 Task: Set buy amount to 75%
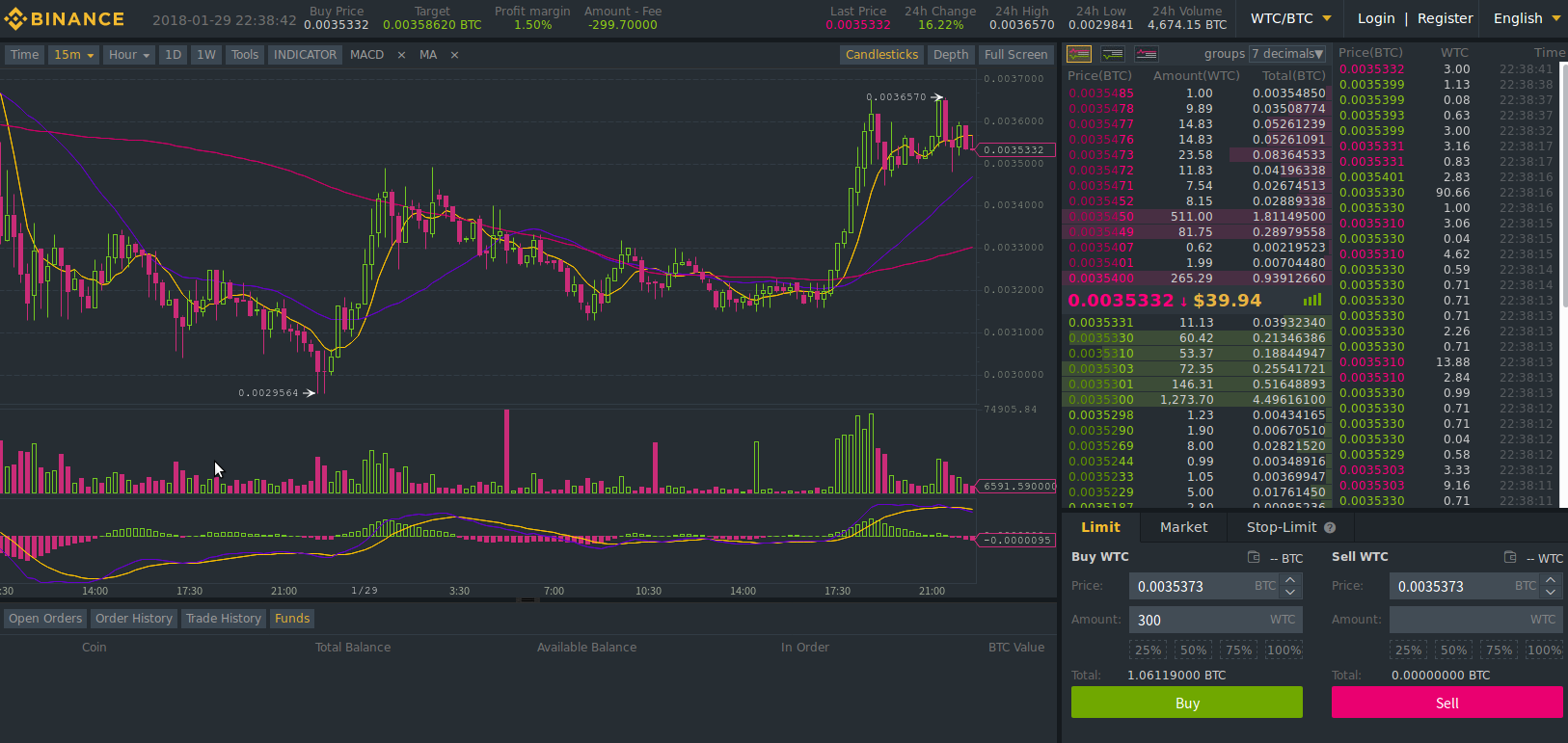pyautogui.click(x=1238, y=650)
